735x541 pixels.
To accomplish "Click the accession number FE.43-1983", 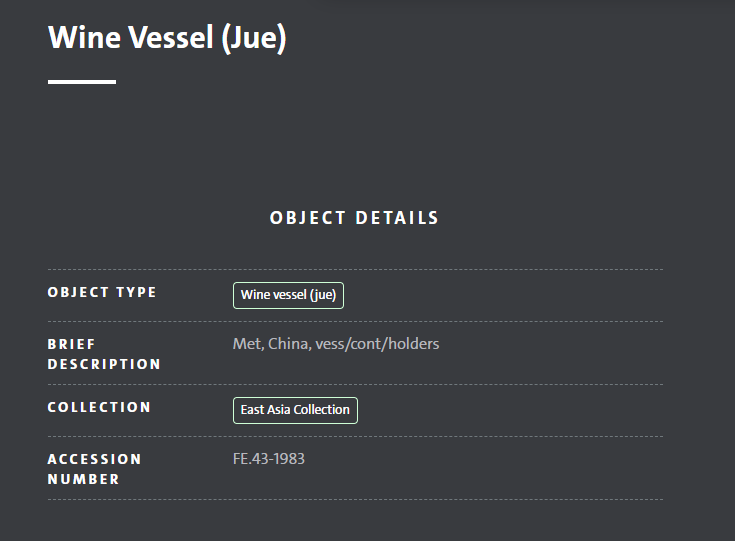I will coord(269,458).
